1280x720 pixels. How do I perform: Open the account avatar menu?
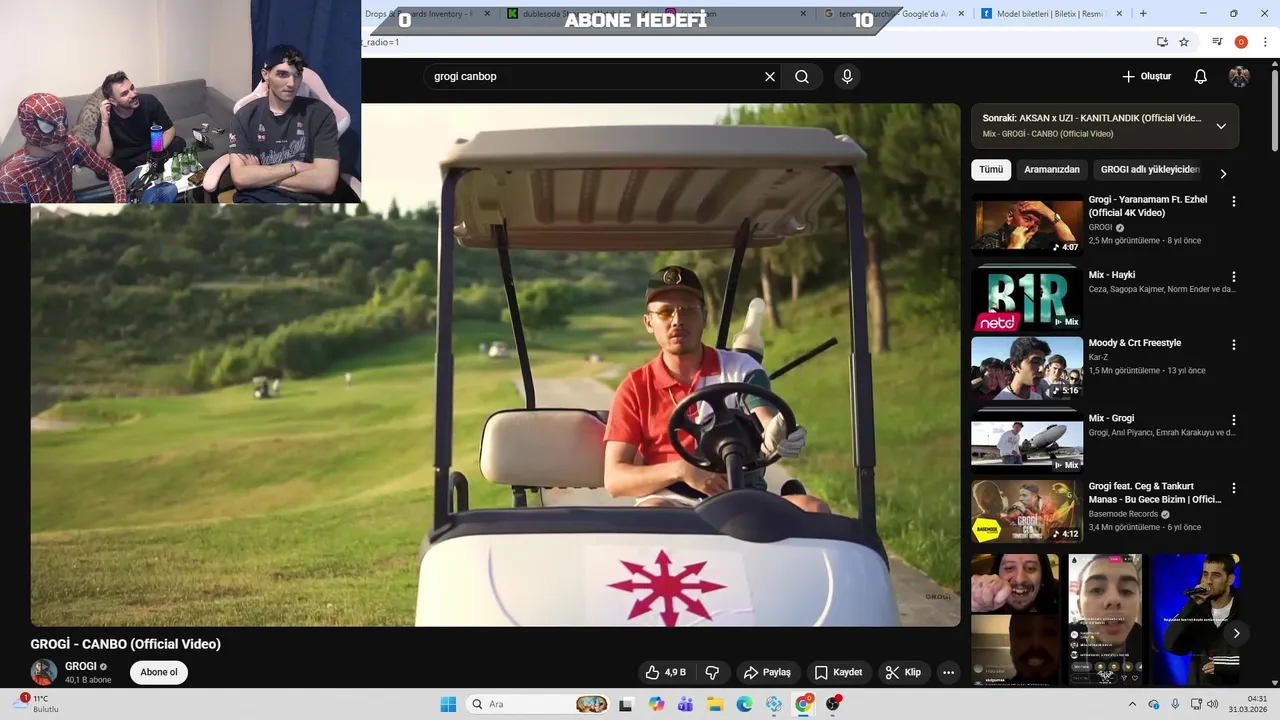click(x=1239, y=77)
